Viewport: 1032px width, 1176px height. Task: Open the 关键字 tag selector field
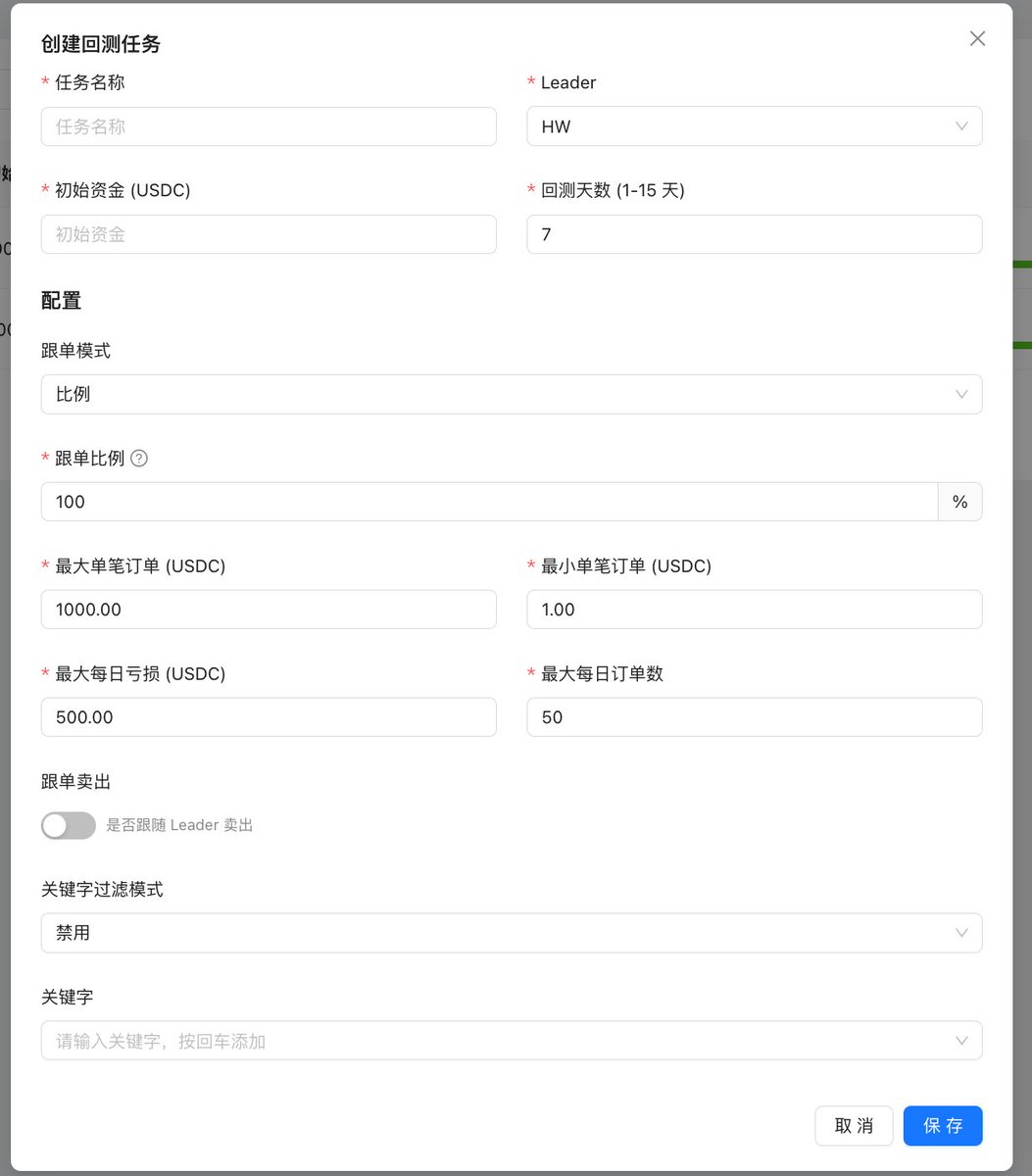tap(512, 1041)
